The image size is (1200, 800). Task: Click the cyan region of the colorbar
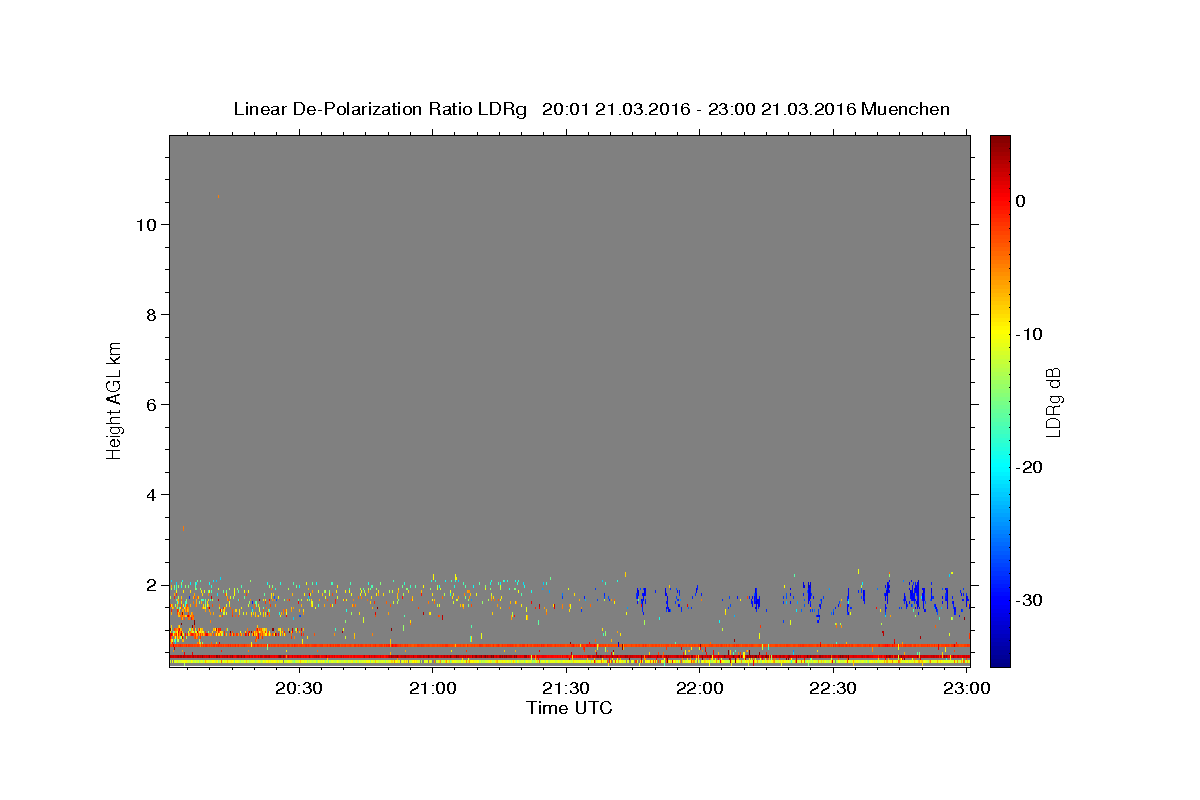(1000, 467)
